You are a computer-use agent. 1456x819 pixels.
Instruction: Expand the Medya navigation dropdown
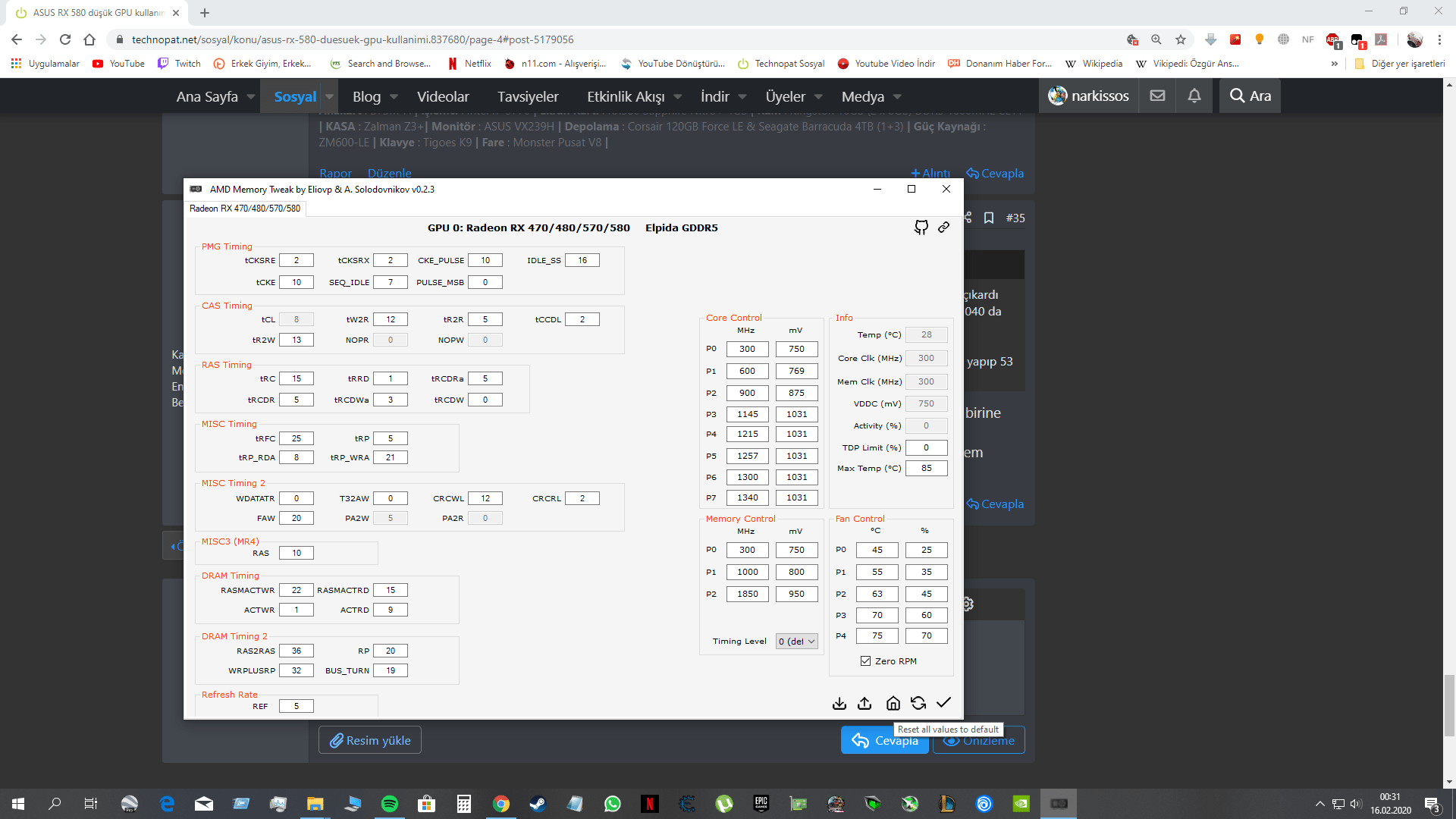click(897, 96)
